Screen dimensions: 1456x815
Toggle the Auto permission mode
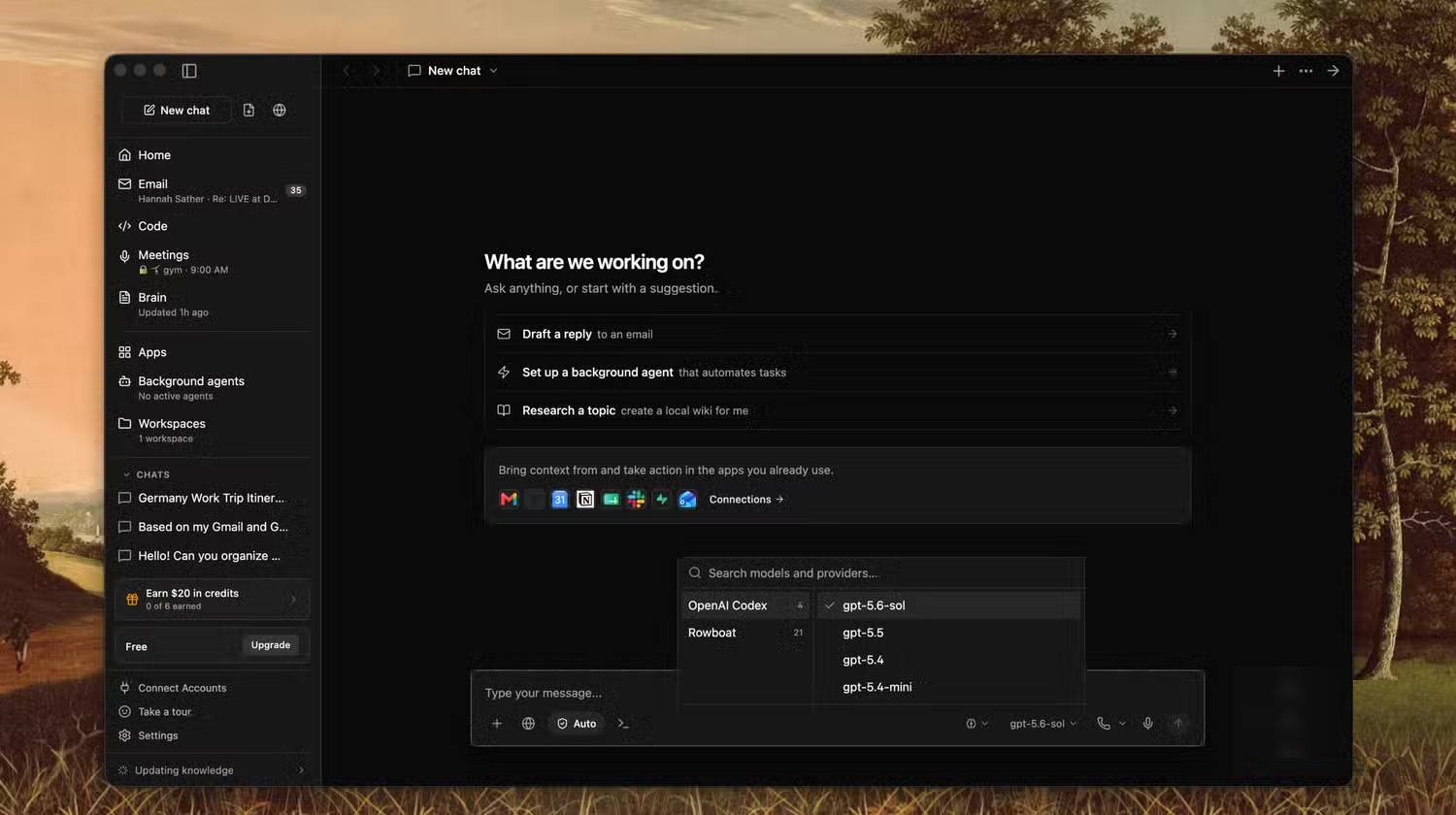coord(577,724)
